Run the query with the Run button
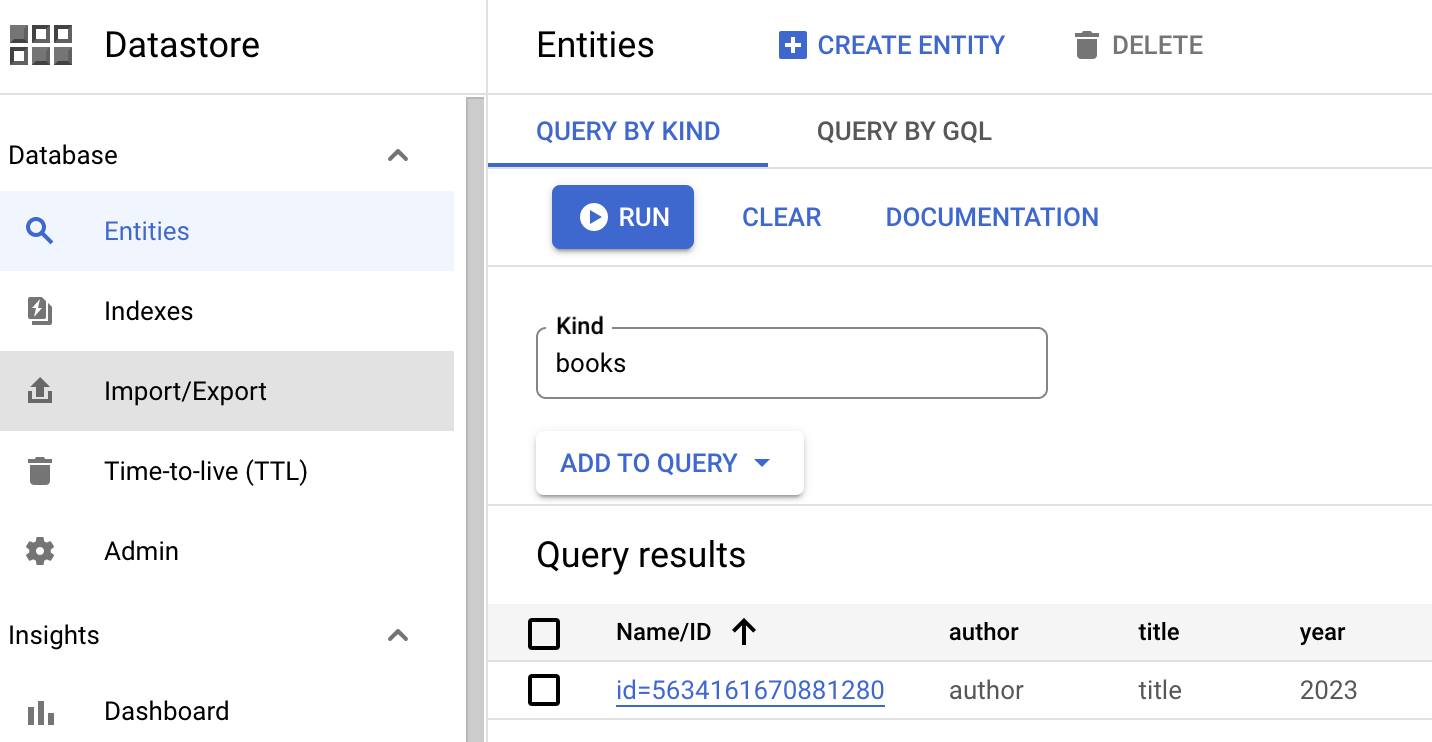 623,217
